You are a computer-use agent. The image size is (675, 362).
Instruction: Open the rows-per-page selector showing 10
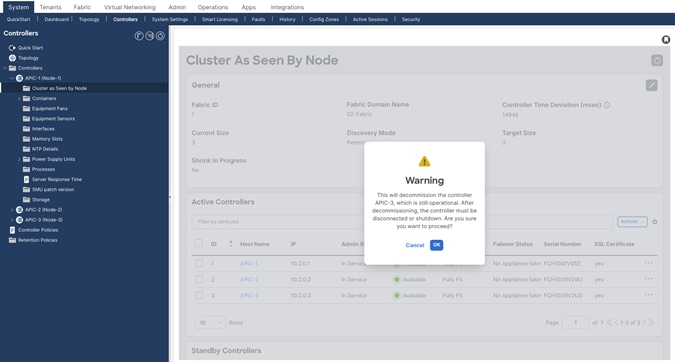point(210,322)
